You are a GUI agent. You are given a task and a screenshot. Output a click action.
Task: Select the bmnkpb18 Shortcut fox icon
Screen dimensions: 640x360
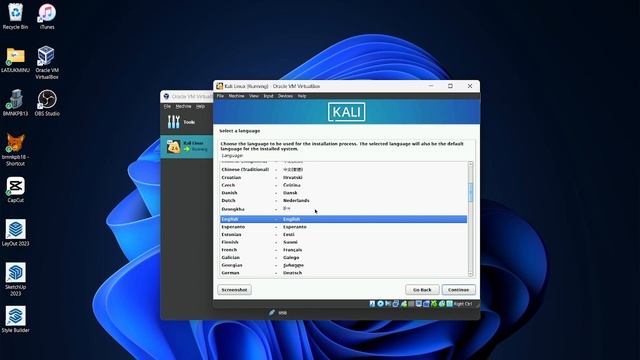(x=15, y=149)
